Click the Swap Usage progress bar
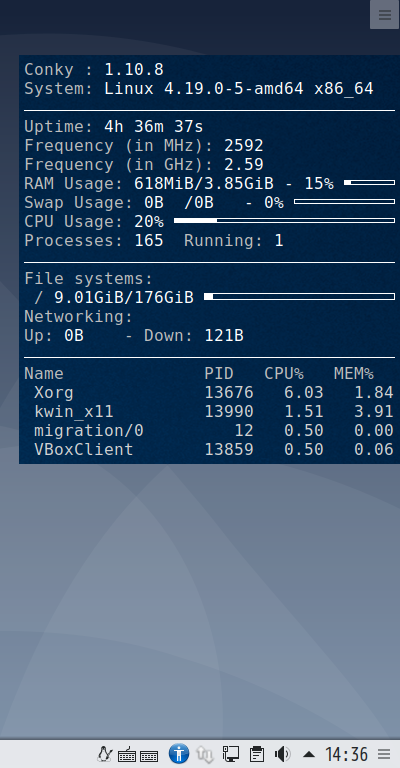 pyautogui.click(x=344, y=201)
